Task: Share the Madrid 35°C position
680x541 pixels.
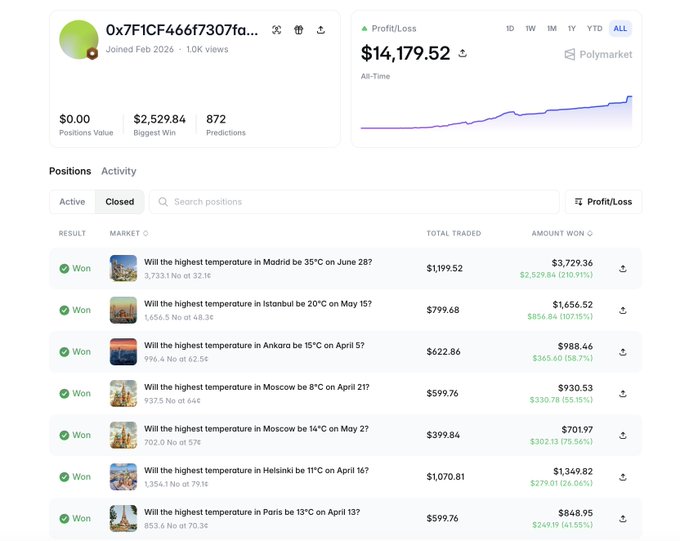Action: tap(623, 268)
